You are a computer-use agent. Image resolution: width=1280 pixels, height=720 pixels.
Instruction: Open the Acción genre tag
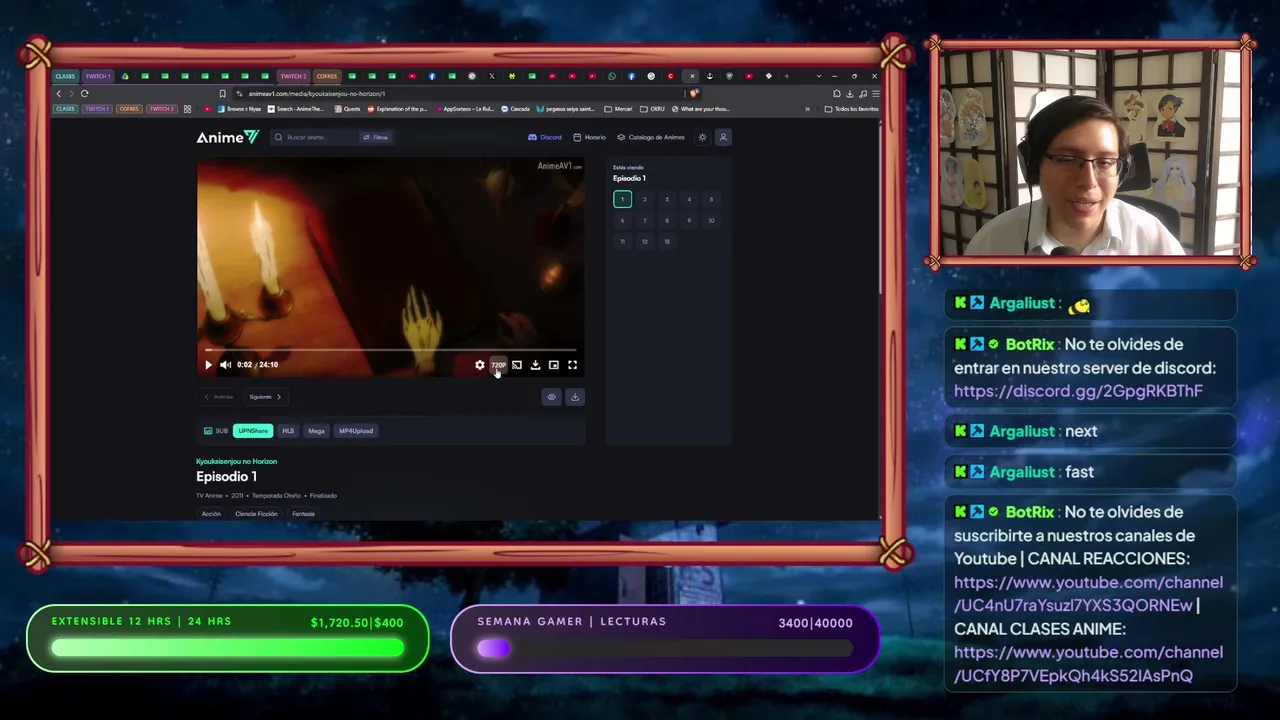[x=211, y=514]
